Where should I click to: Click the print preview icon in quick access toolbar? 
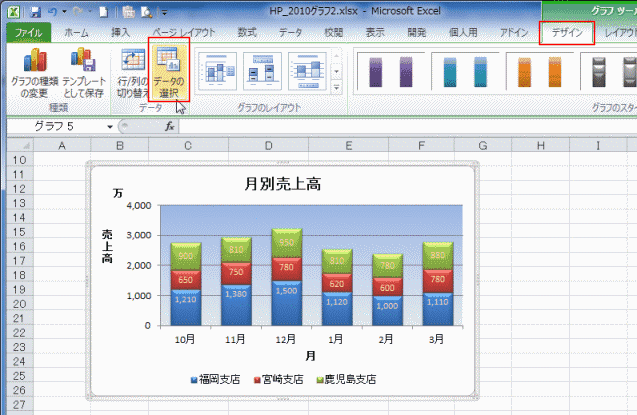click(x=146, y=12)
